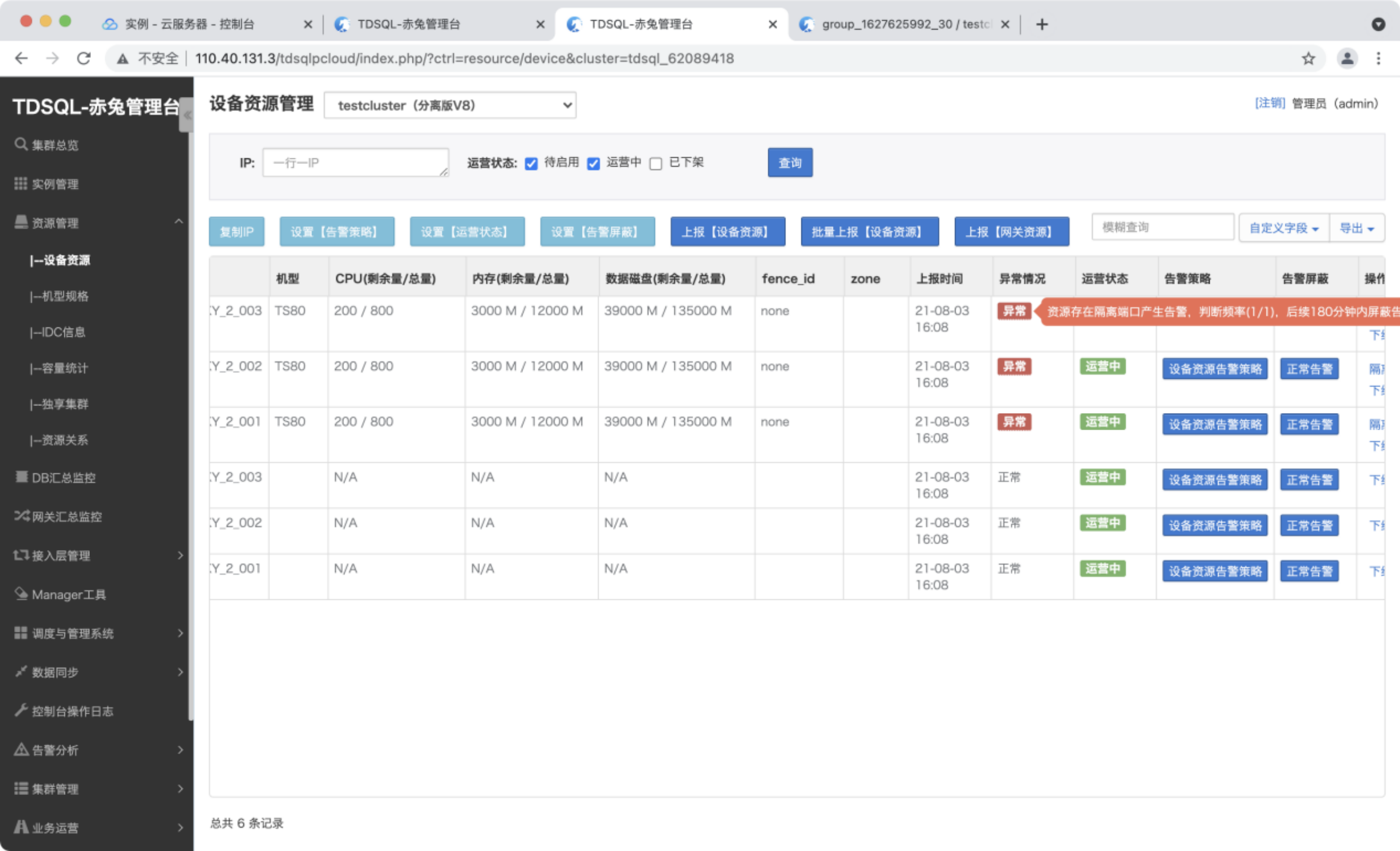Select 机型规格 in the sidebar
Image resolution: width=1400 pixels, height=851 pixels.
click(59, 296)
